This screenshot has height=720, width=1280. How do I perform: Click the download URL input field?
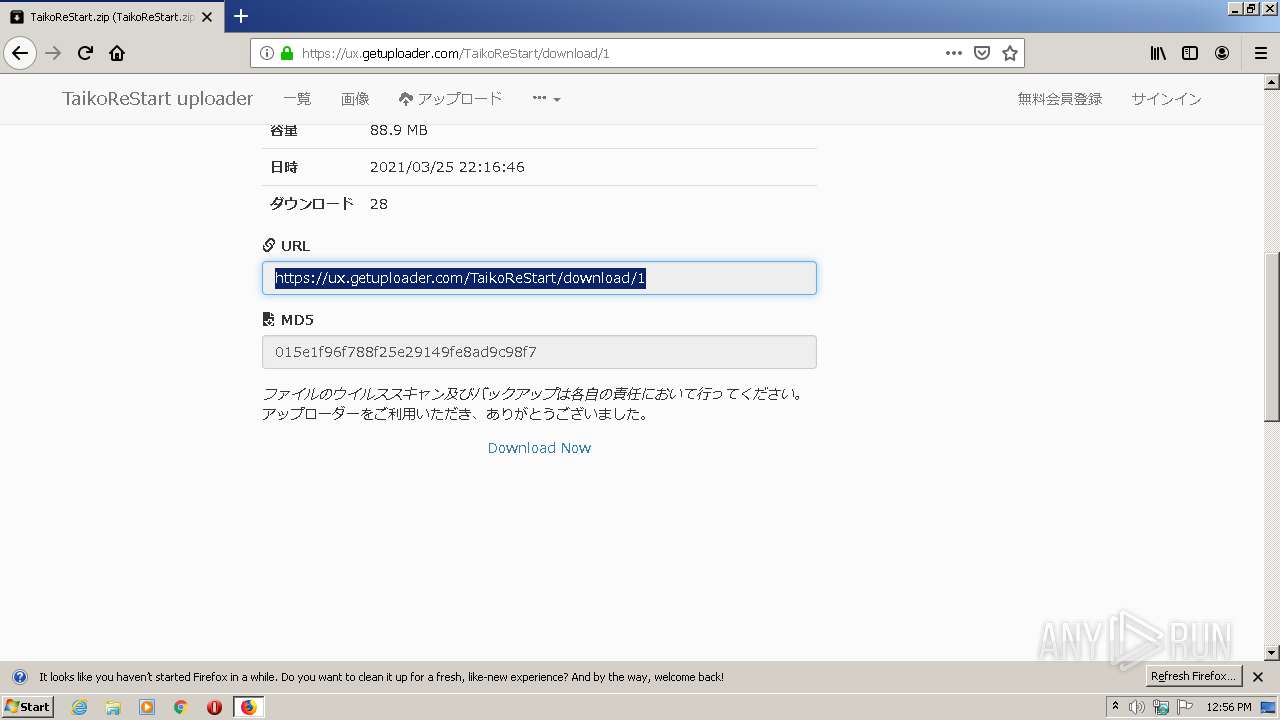pyautogui.click(x=539, y=278)
